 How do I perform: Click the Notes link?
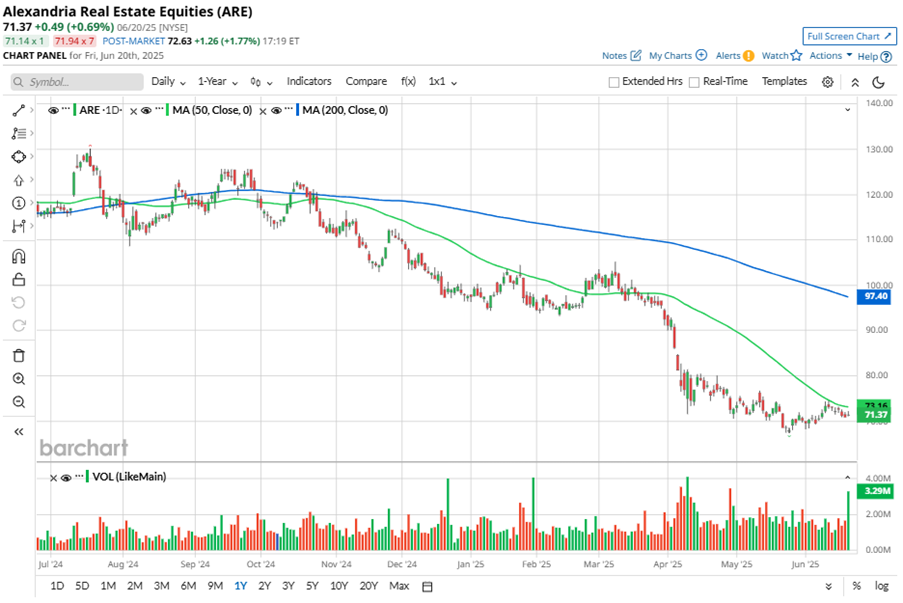pos(614,55)
